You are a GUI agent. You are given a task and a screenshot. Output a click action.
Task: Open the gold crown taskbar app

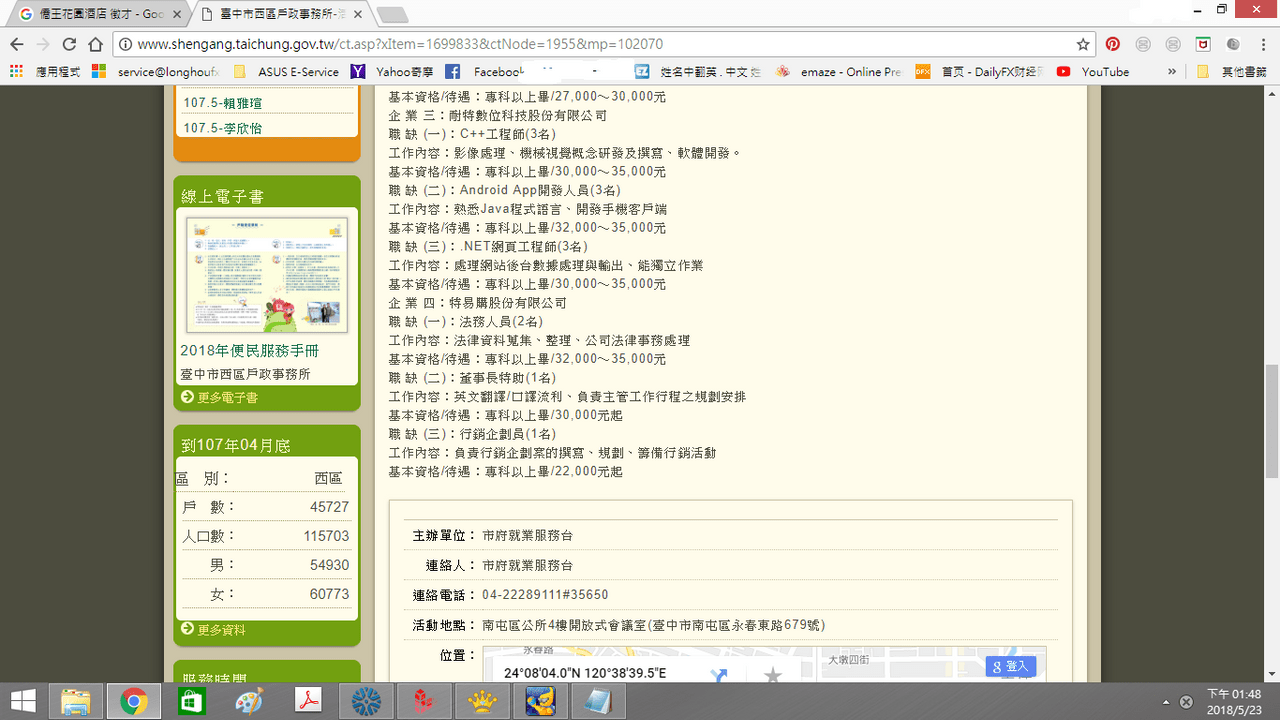(482, 701)
